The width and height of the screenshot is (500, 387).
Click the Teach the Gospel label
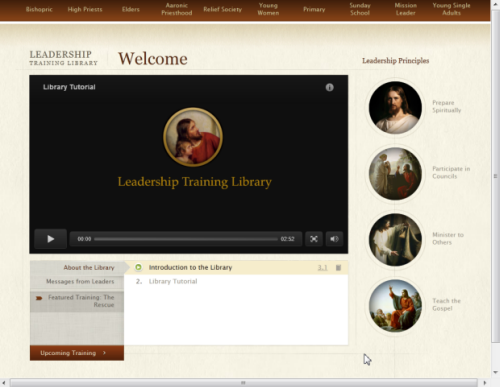(x=446, y=304)
